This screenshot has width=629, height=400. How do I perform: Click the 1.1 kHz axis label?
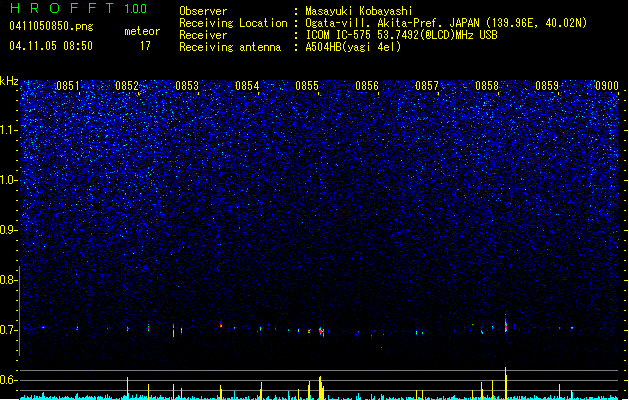coord(9,130)
